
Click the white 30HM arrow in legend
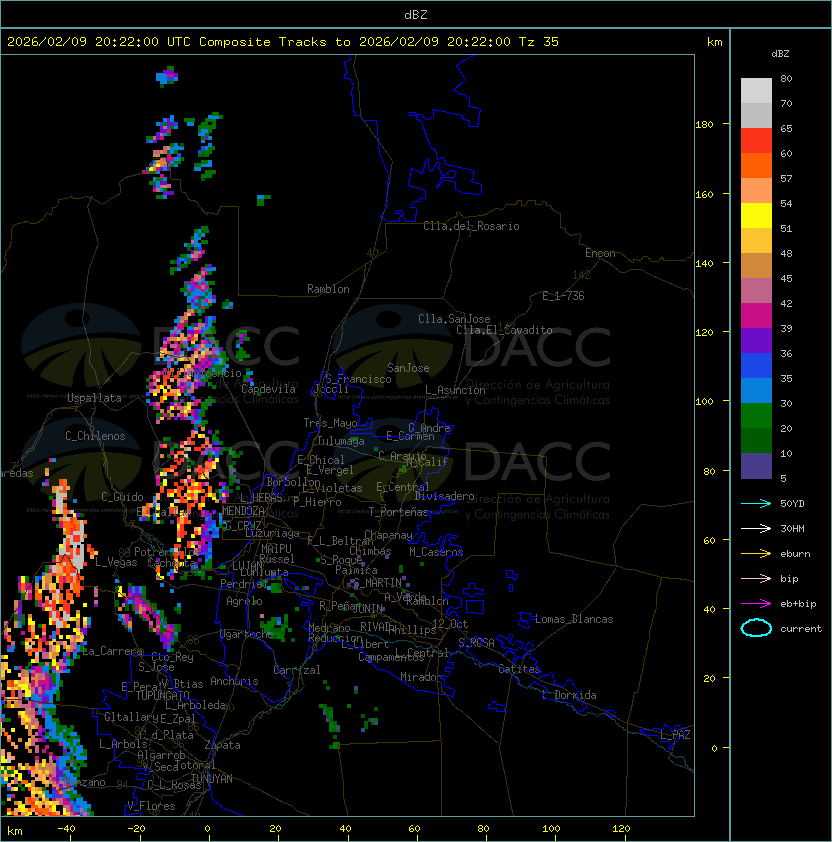[x=756, y=528]
